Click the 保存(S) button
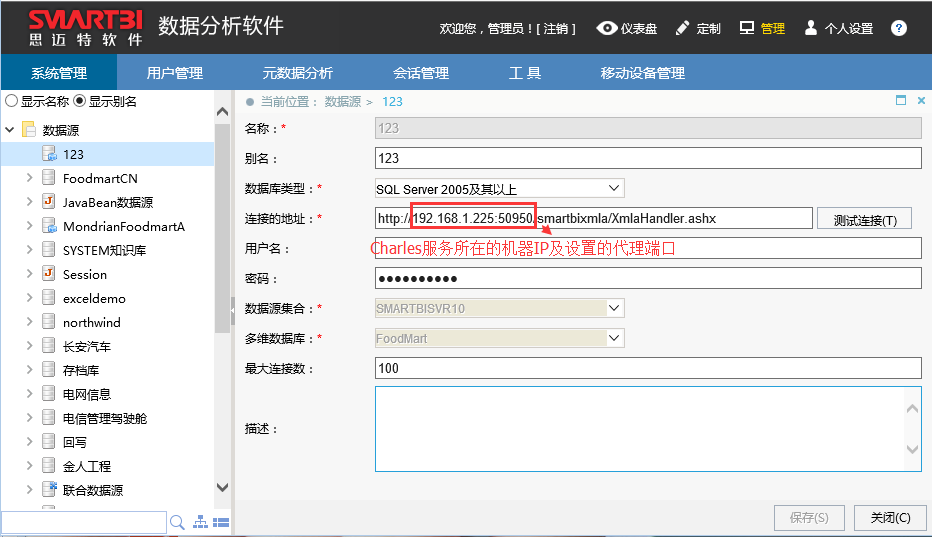The height and width of the screenshot is (537, 932). (809, 517)
